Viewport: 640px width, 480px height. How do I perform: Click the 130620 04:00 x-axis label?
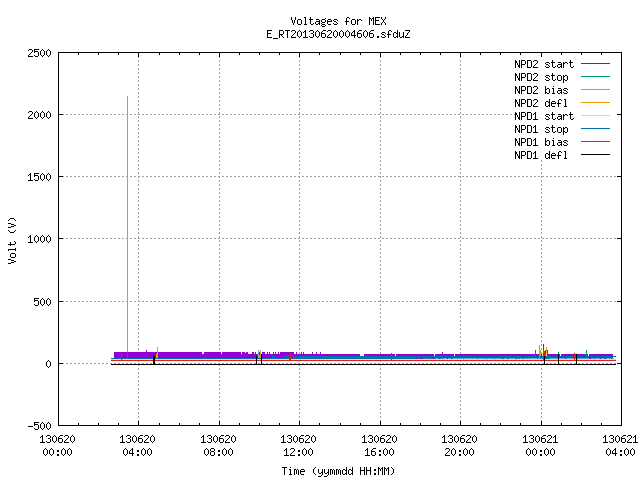tap(138, 446)
